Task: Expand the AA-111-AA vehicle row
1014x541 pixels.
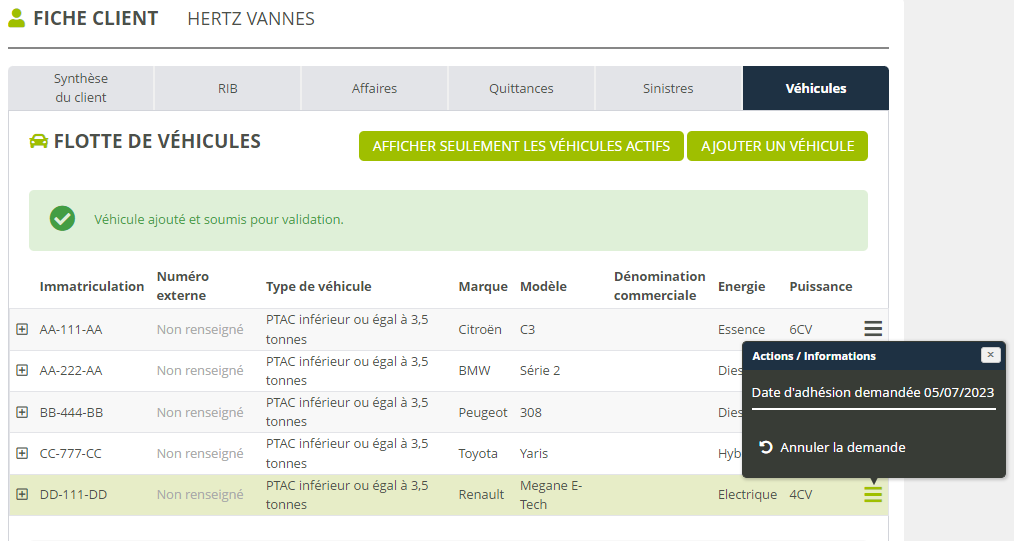Action: [x=22, y=329]
